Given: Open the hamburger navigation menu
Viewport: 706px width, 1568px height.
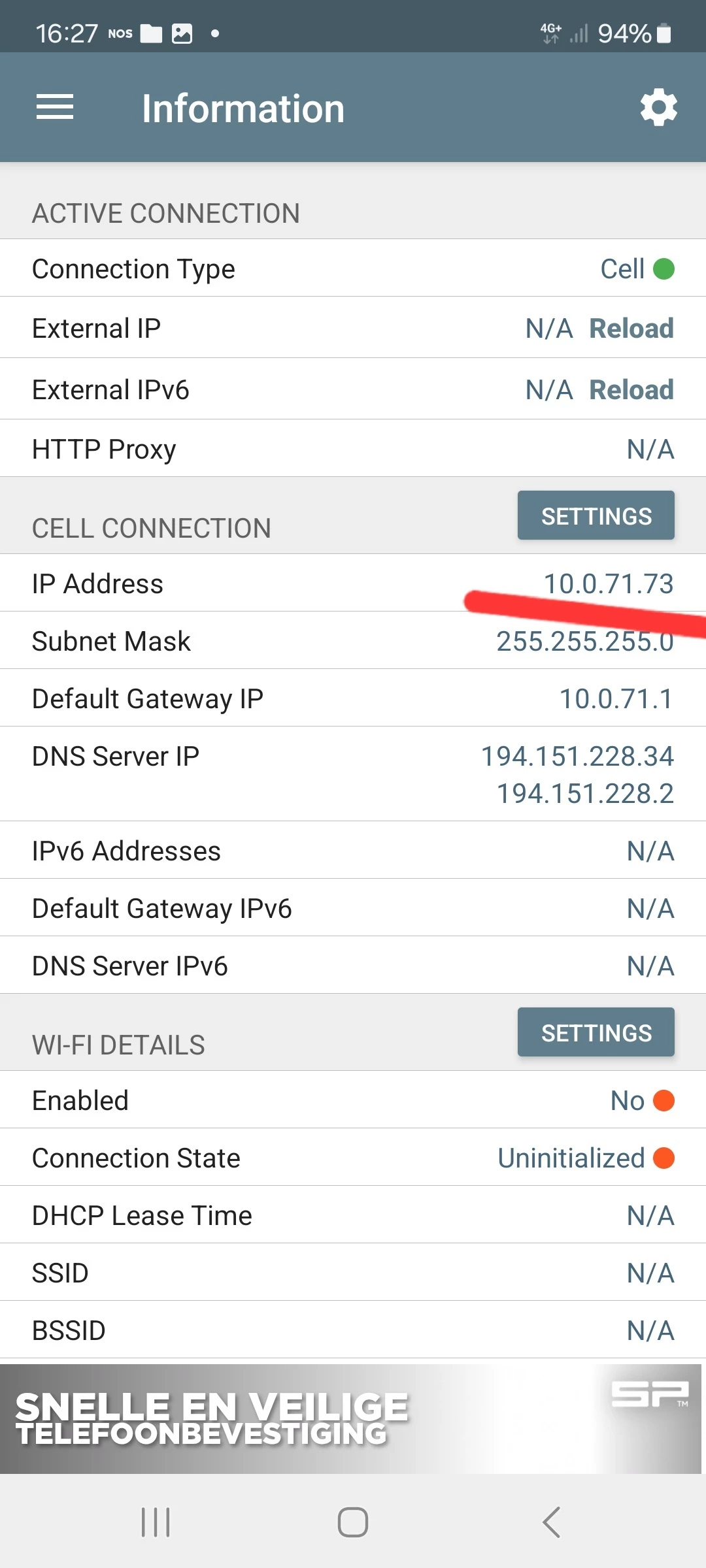Looking at the screenshot, I should tap(55, 107).
